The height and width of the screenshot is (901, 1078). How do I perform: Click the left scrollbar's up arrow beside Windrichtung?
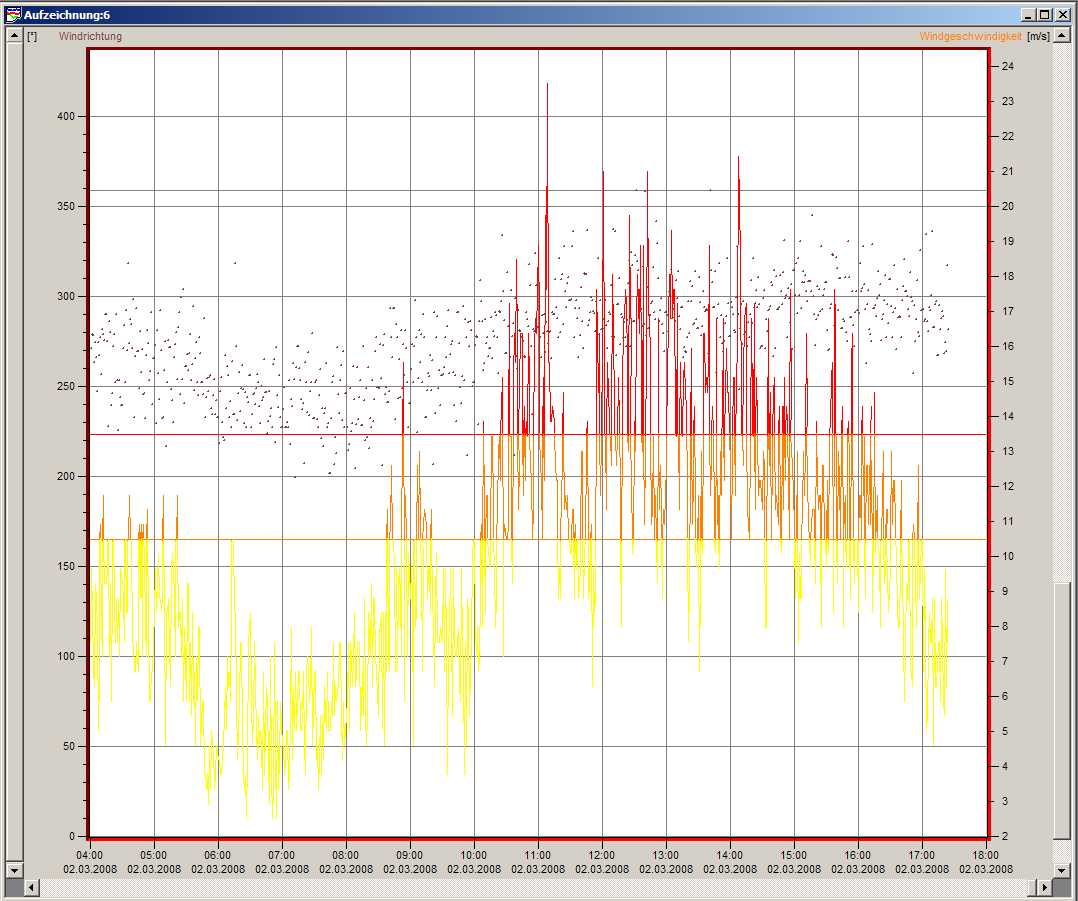click(14, 35)
